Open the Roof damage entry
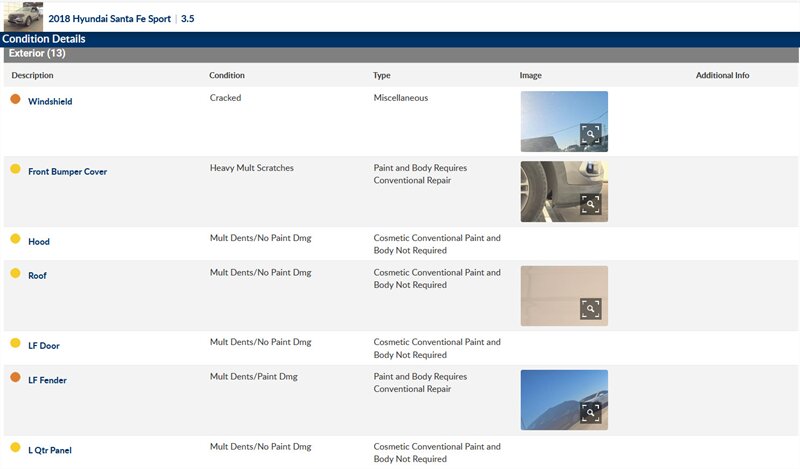Viewport: 800px width, 469px height. pyautogui.click(x=37, y=276)
